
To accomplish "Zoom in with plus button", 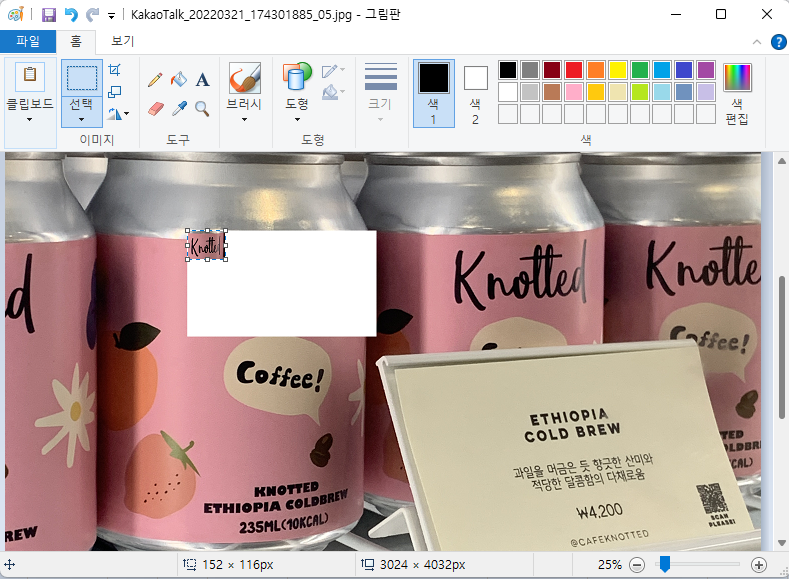I will [x=759, y=565].
